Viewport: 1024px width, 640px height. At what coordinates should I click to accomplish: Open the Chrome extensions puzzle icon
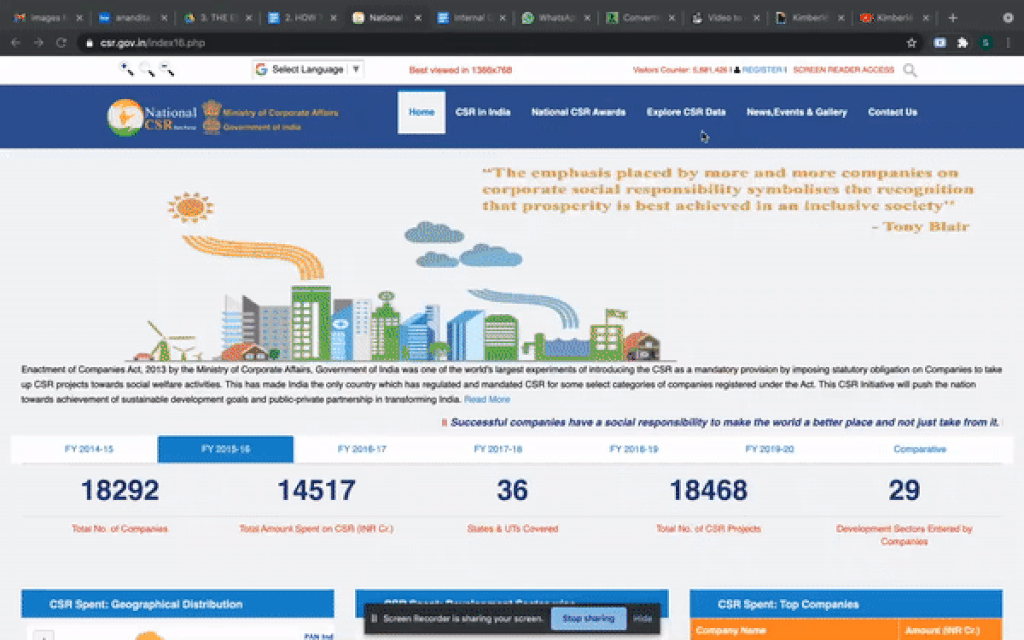click(x=962, y=43)
